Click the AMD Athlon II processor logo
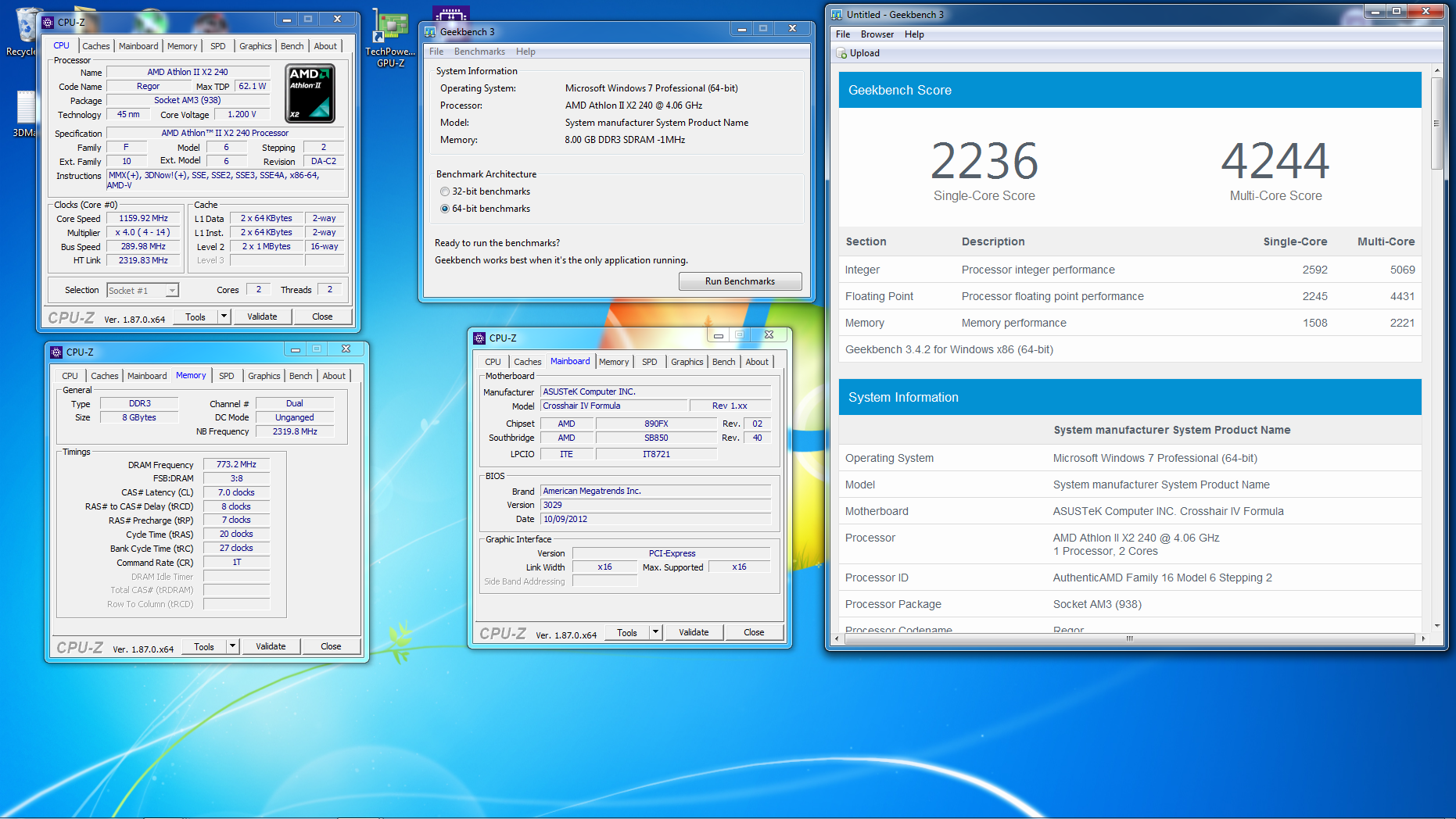This screenshot has width=1456, height=819. pos(310,94)
